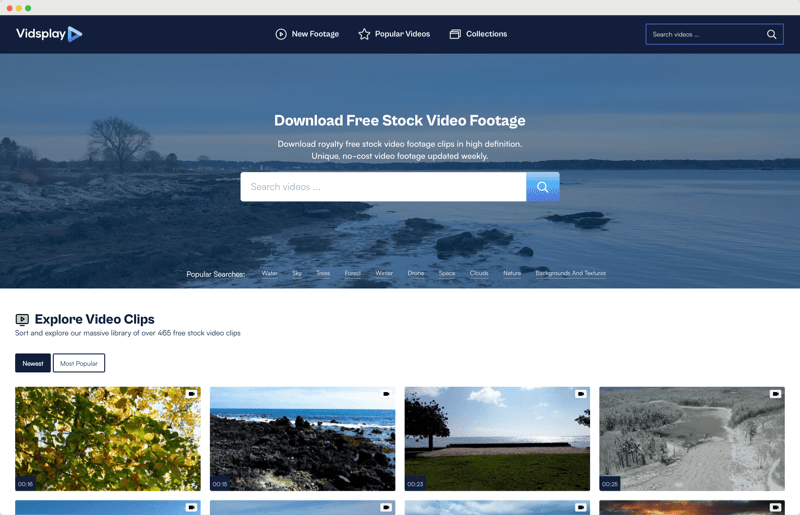The height and width of the screenshot is (515, 800).
Task: Focus the header search videos field
Action: pos(704,34)
